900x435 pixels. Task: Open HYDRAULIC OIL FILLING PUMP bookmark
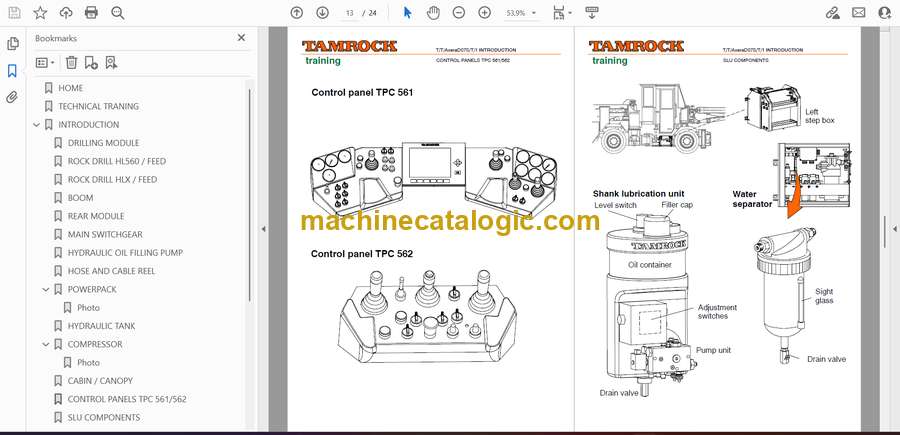tap(125, 253)
